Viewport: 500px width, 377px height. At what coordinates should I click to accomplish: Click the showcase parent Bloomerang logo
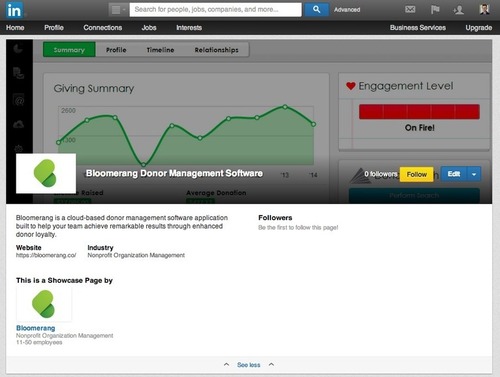point(44,304)
